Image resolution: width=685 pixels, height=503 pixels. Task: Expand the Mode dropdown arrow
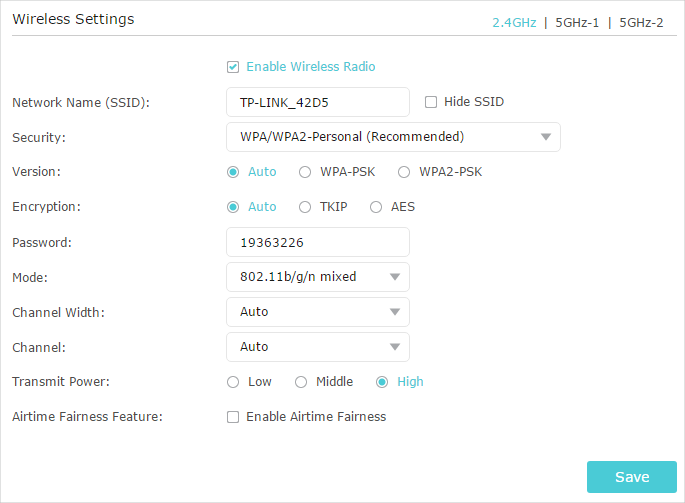point(395,277)
